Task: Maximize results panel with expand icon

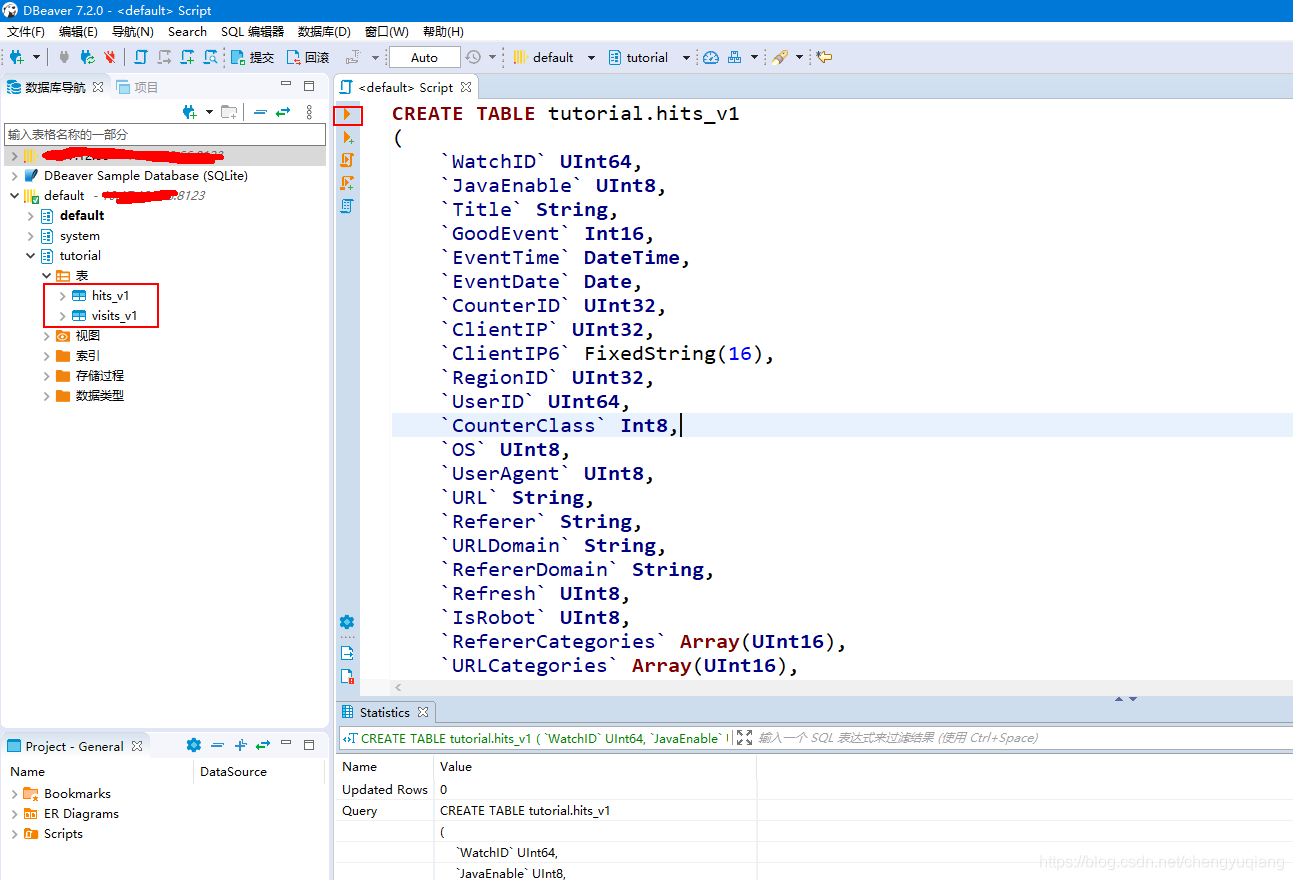Action: pyautogui.click(x=743, y=738)
